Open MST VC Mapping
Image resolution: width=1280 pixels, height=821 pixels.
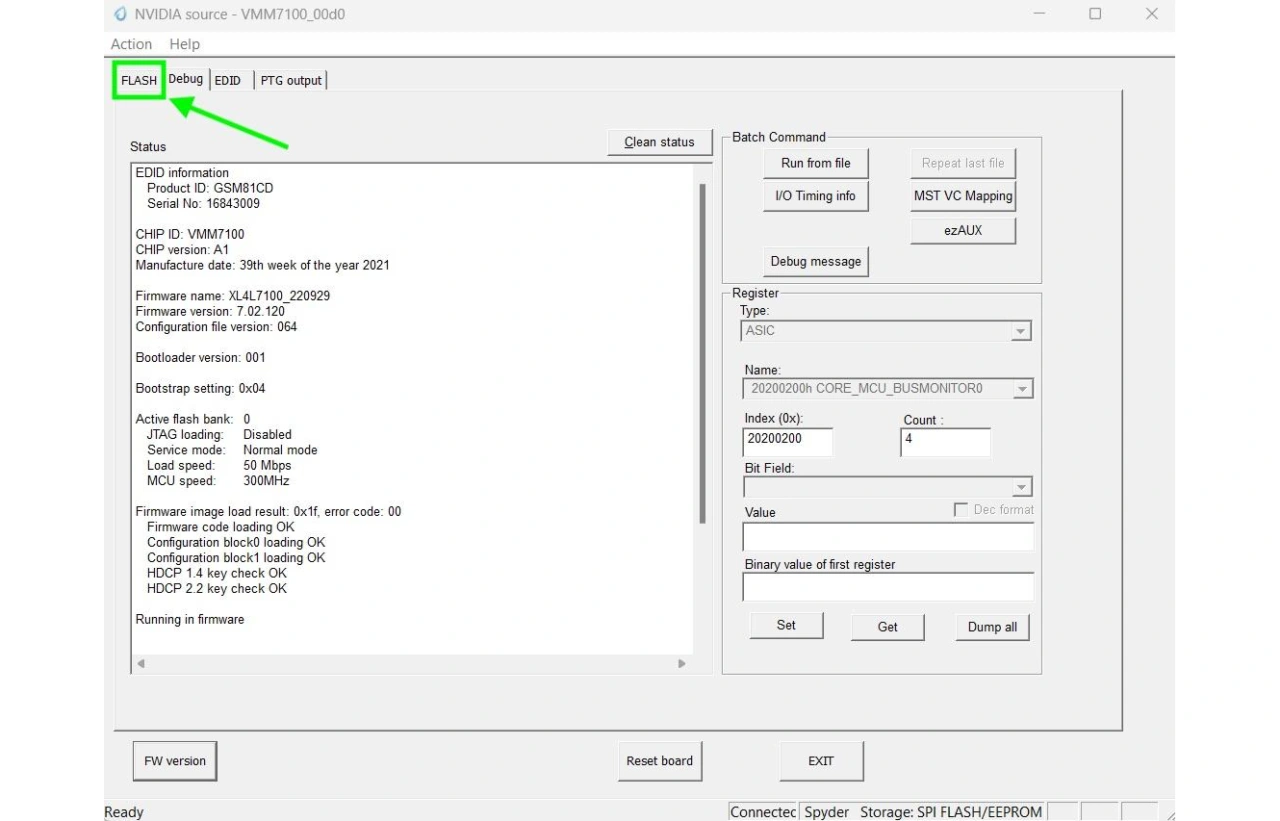pos(962,196)
